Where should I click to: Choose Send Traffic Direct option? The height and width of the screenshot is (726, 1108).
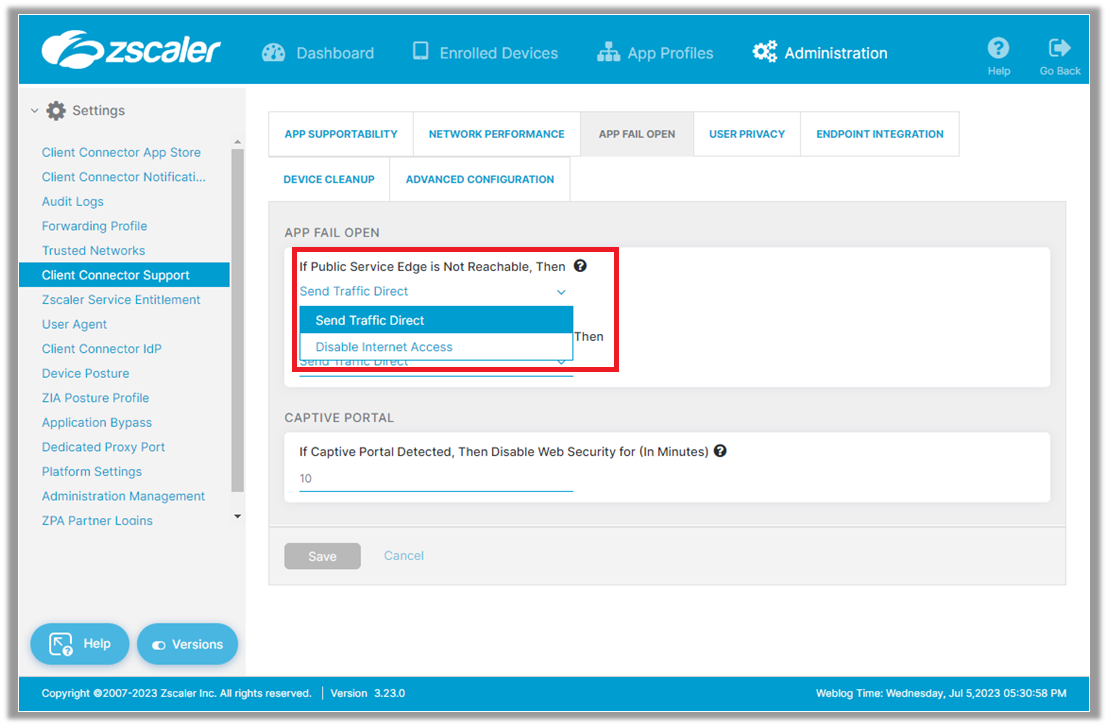[x=436, y=320]
